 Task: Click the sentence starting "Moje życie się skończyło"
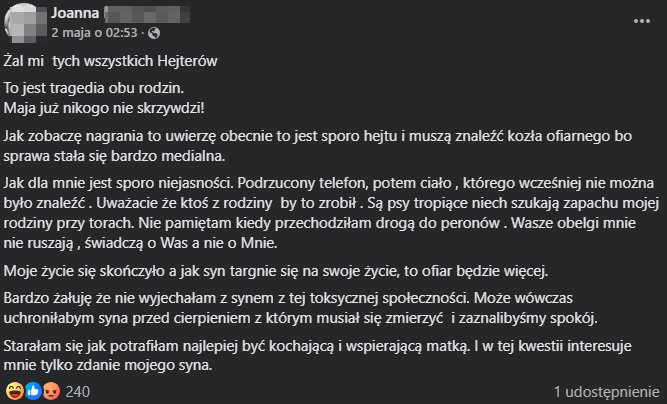click(276, 271)
